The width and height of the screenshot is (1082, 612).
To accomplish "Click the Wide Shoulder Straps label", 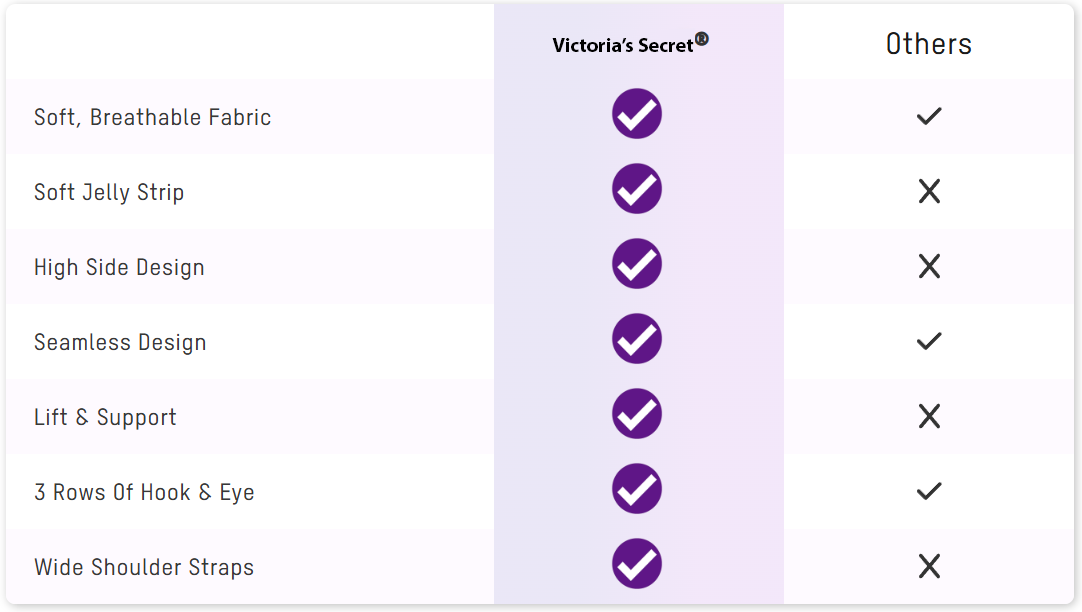I will pos(144,567).
